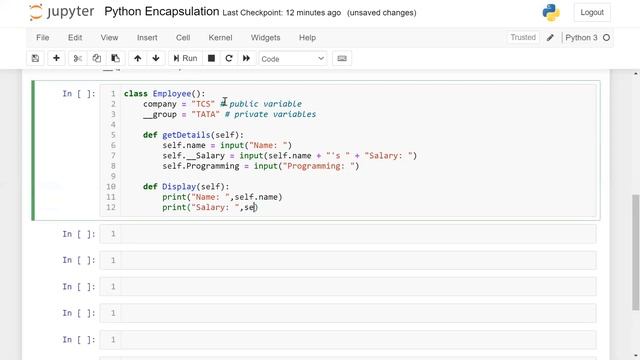Open the Edit menu
This screenshot has height=360, width=640.
point(75,38)
